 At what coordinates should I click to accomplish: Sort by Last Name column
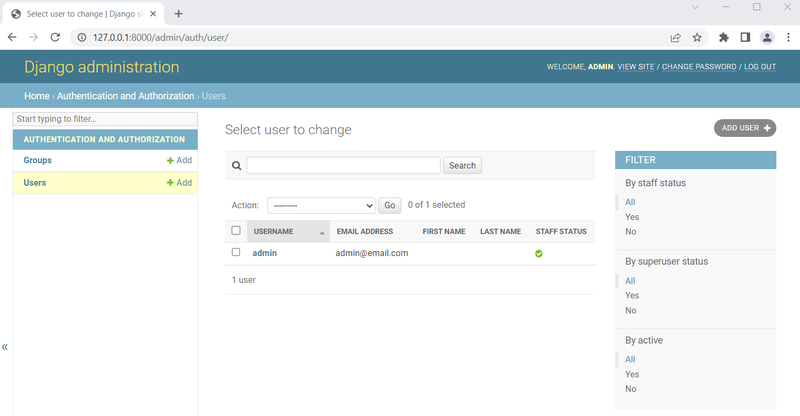click(x=501, y=231)
